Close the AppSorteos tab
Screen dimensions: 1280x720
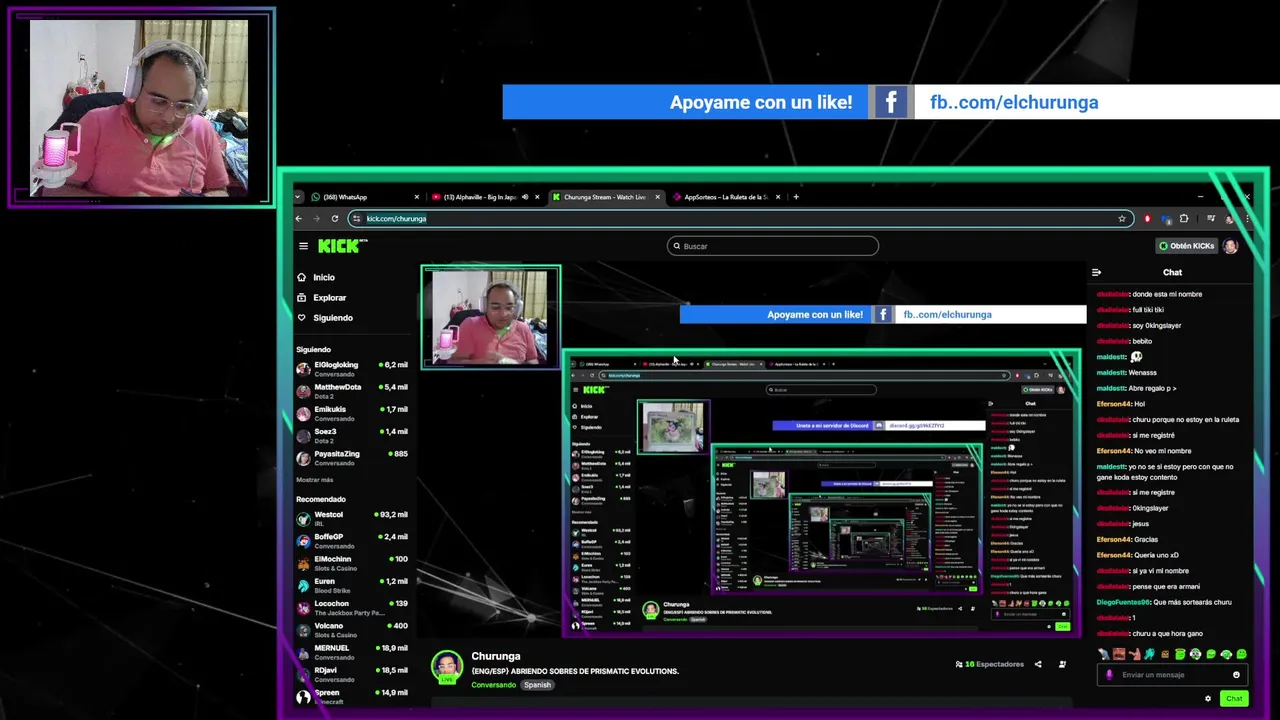778,197
